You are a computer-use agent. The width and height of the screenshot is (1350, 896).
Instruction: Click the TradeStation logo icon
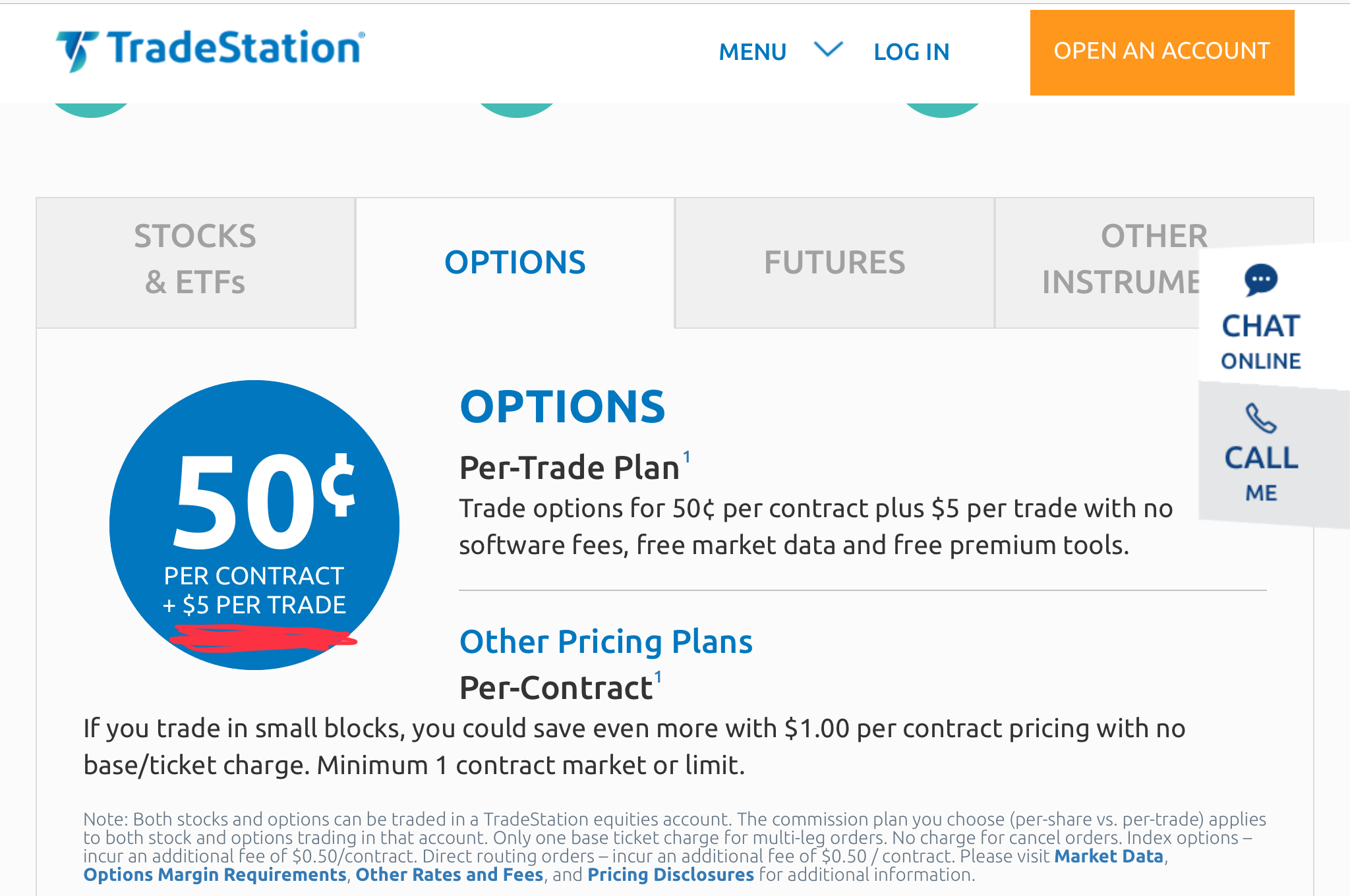[77, 51]
